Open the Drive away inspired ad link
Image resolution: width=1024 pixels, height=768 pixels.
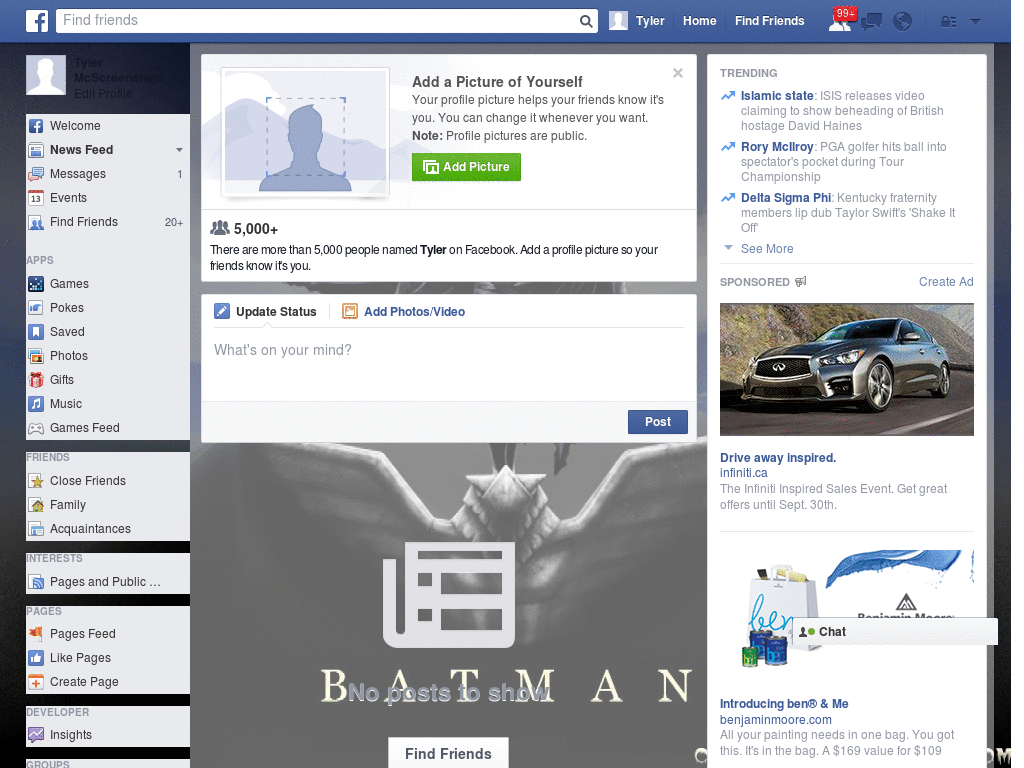click(x=778, y=458)
